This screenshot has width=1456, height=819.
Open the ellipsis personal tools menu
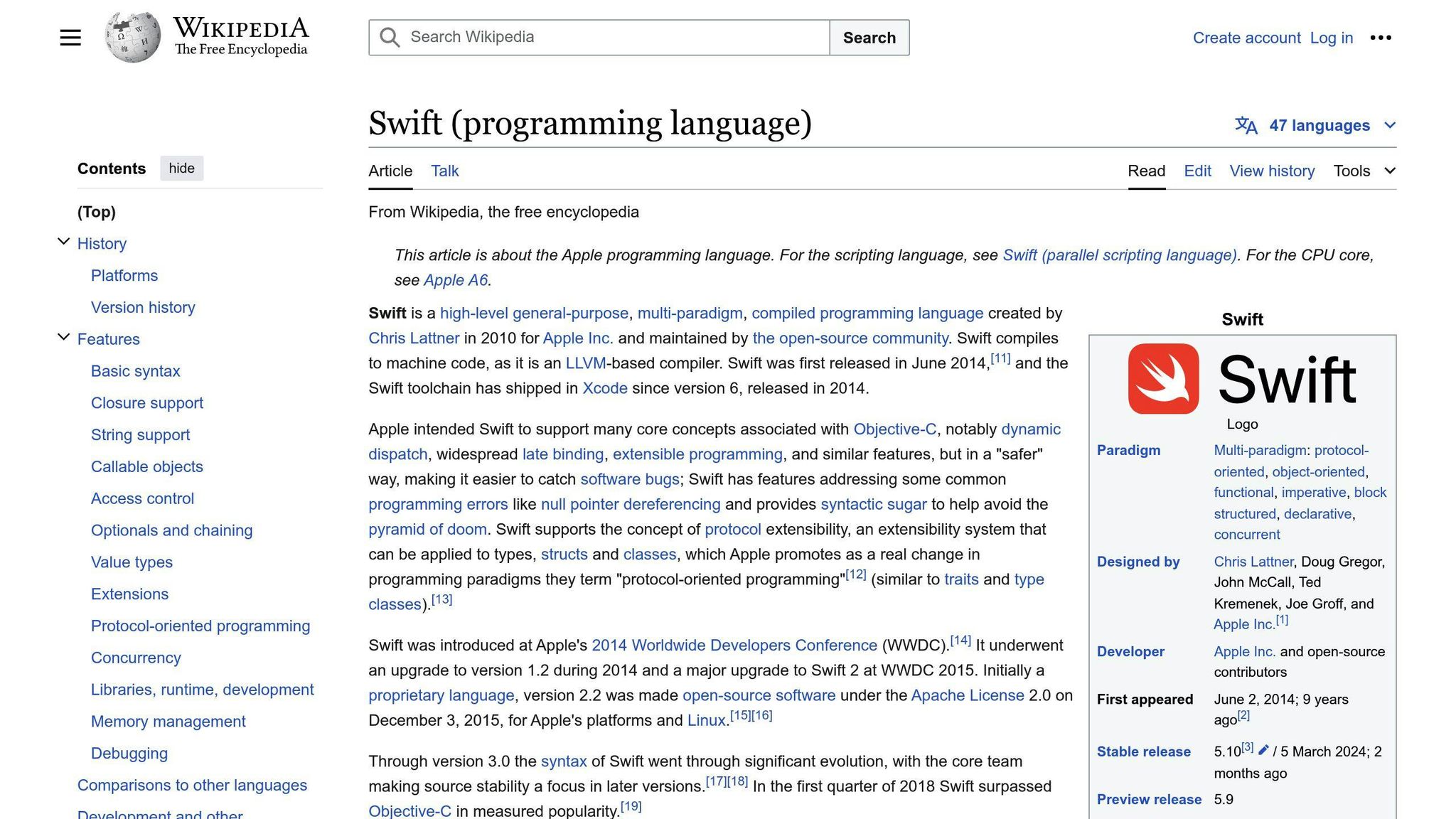click(x=1381, y=37)
